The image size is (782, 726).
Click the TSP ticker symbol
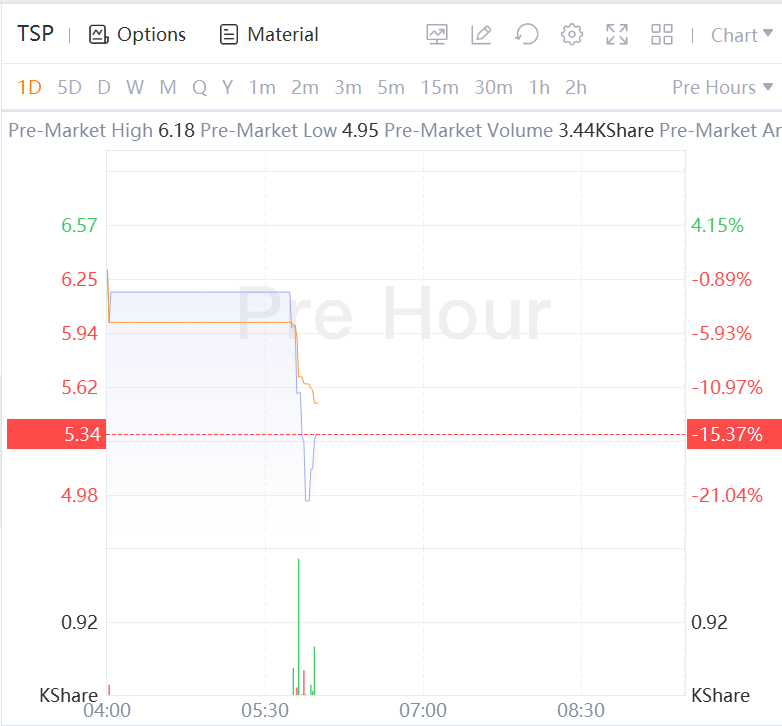35,34
